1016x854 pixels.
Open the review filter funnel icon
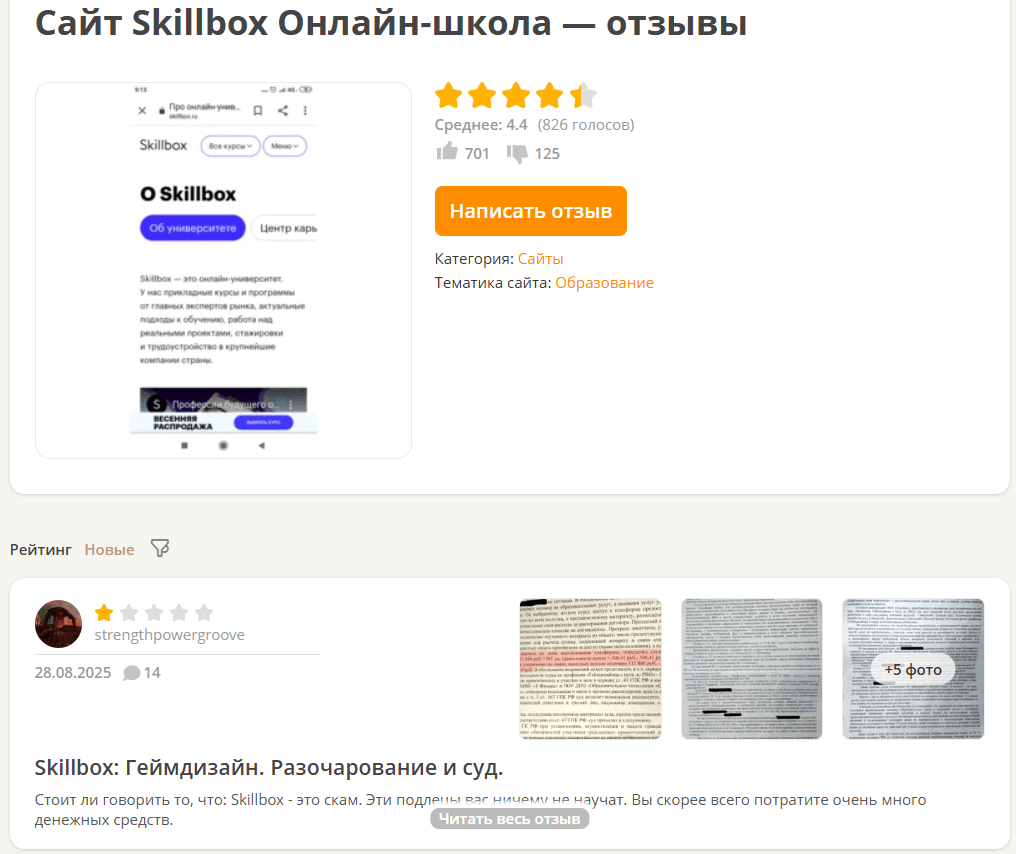160,548
